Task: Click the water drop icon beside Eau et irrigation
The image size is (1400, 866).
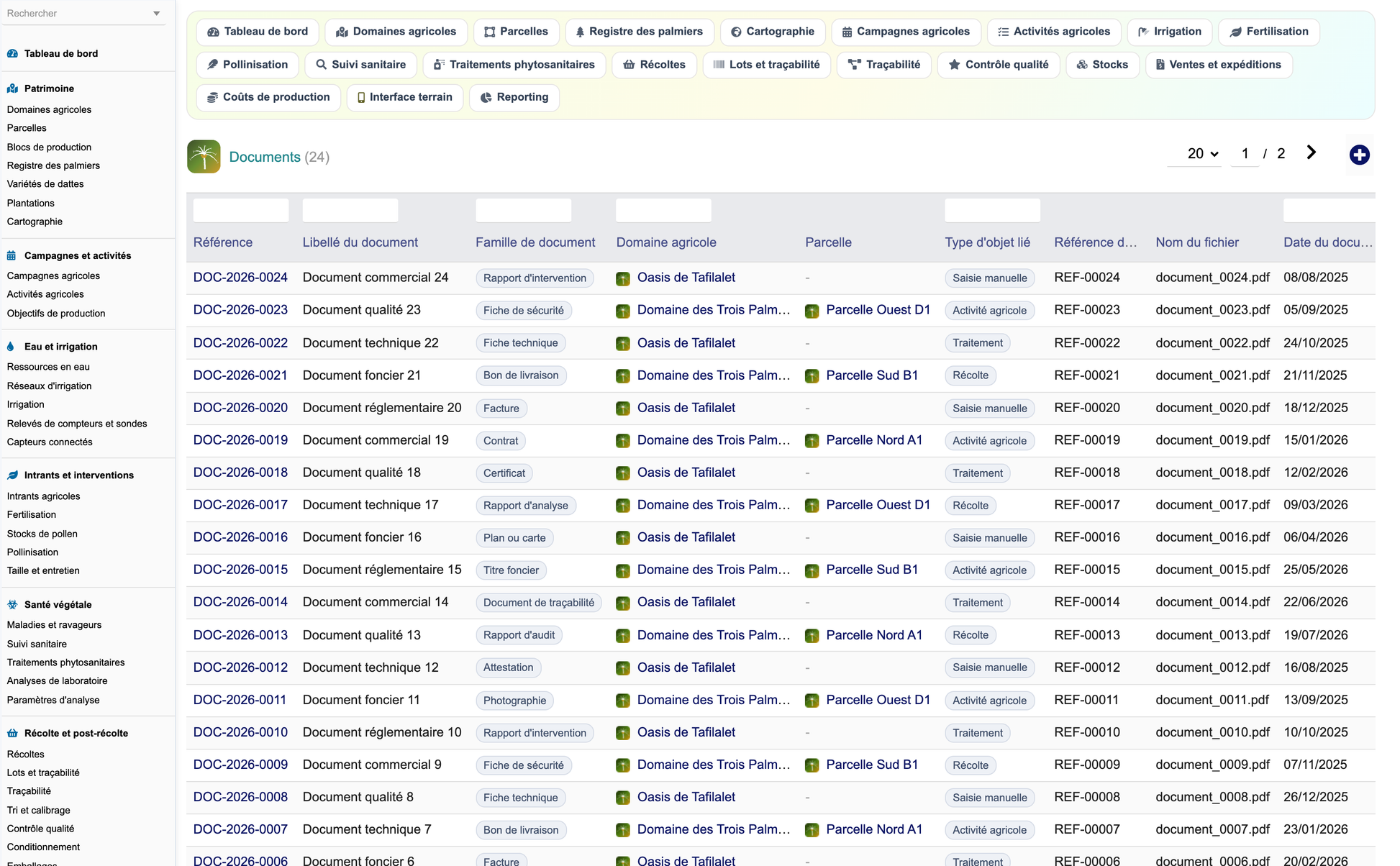Action: pos(11,347)
